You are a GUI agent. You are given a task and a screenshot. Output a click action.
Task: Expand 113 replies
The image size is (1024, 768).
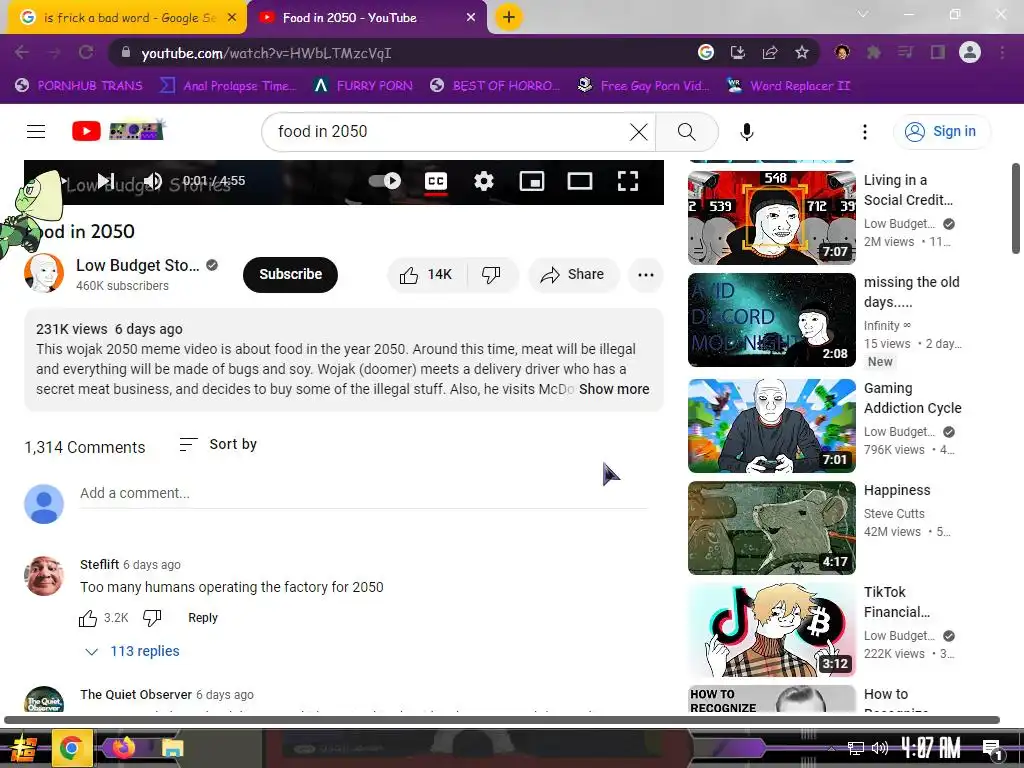pyautogui.click(x=133, y=651)
